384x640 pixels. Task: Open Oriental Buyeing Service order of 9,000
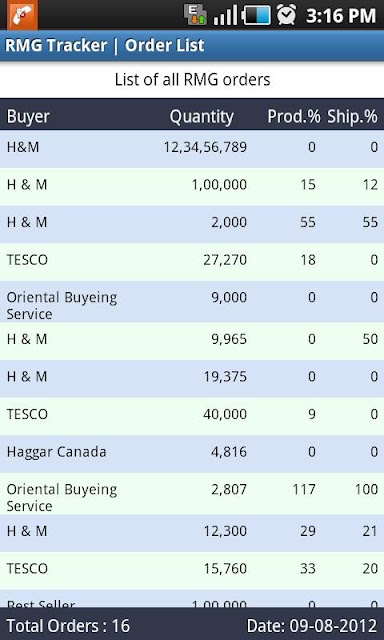(192, 302)
